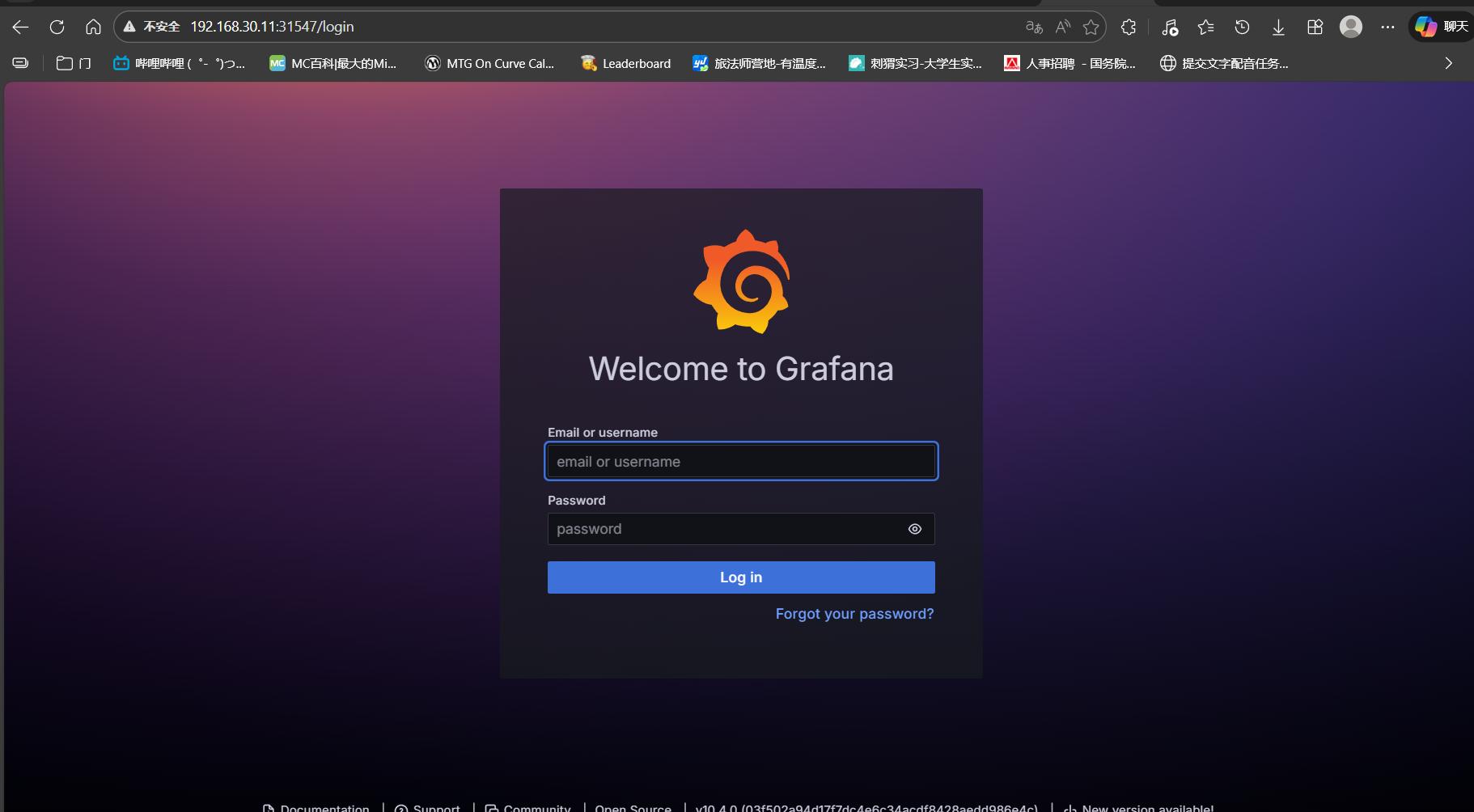Open the Documentation footer link
This screenshot has width=1474, height=812.
[x=316, y=807]
